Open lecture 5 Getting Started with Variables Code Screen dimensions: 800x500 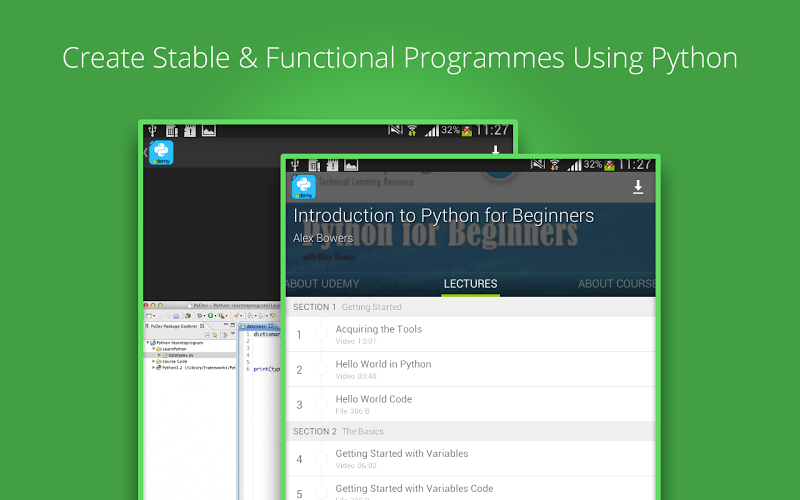(470, 489)
